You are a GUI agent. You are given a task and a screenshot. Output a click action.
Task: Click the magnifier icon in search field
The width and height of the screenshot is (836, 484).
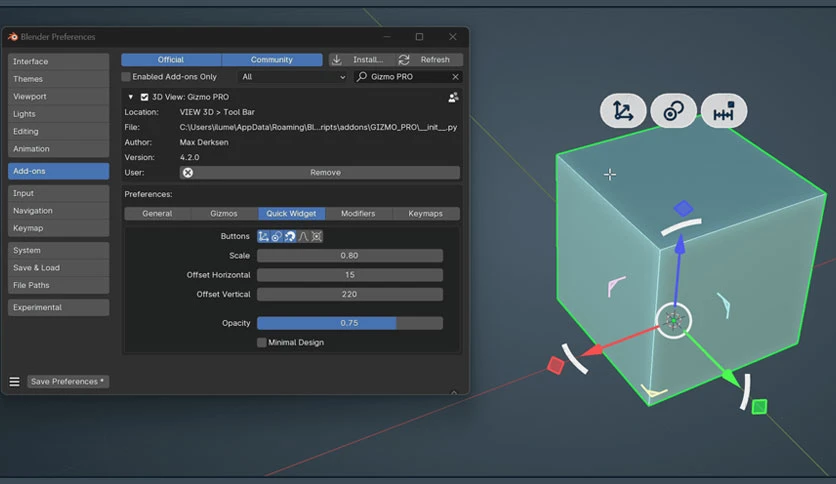click(361, 76)
